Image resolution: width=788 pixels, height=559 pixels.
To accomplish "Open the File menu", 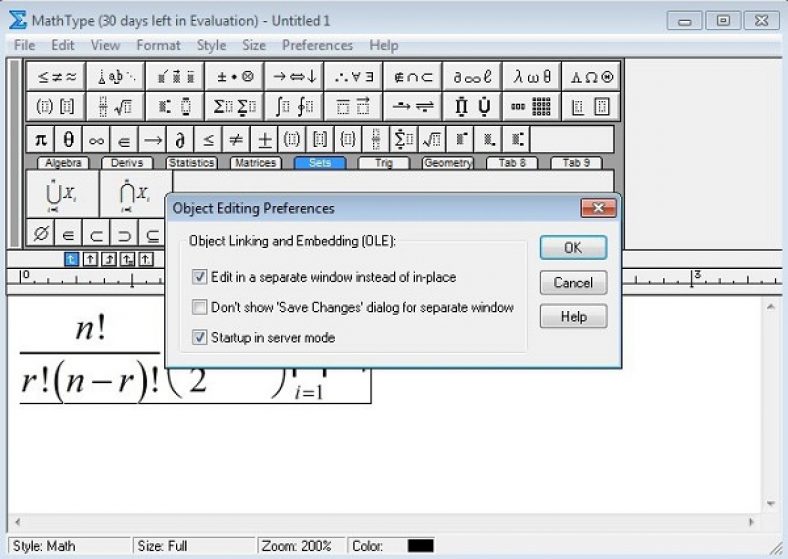I will (25, 45).
